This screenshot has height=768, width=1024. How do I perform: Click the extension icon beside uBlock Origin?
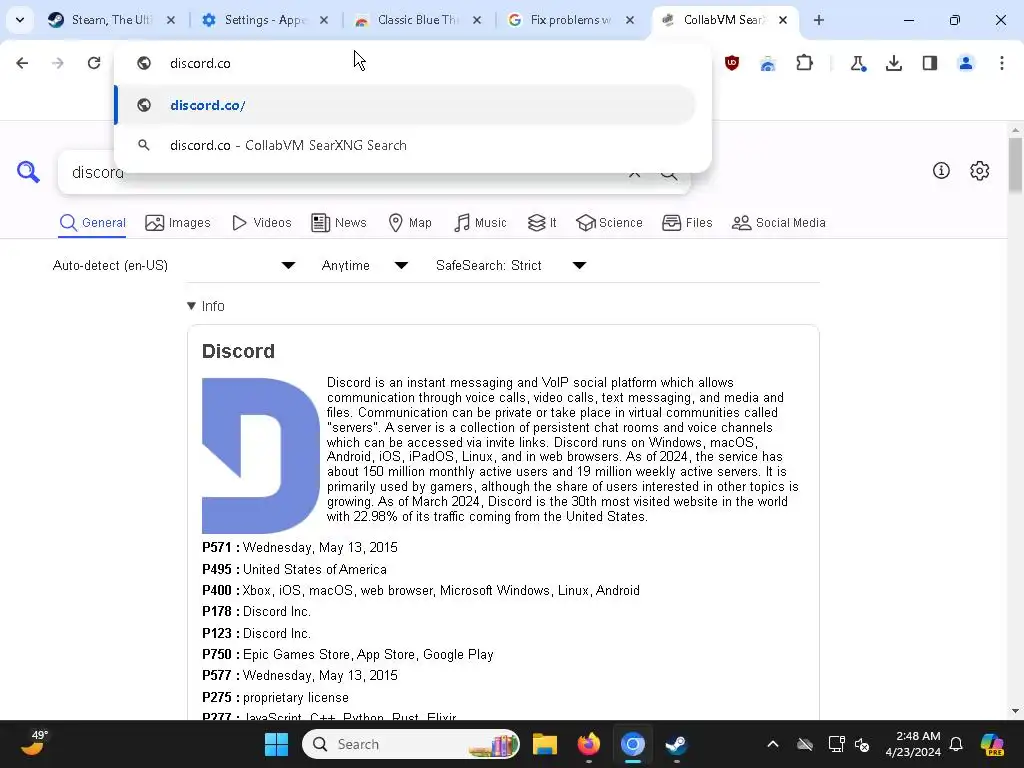point(768,63)
